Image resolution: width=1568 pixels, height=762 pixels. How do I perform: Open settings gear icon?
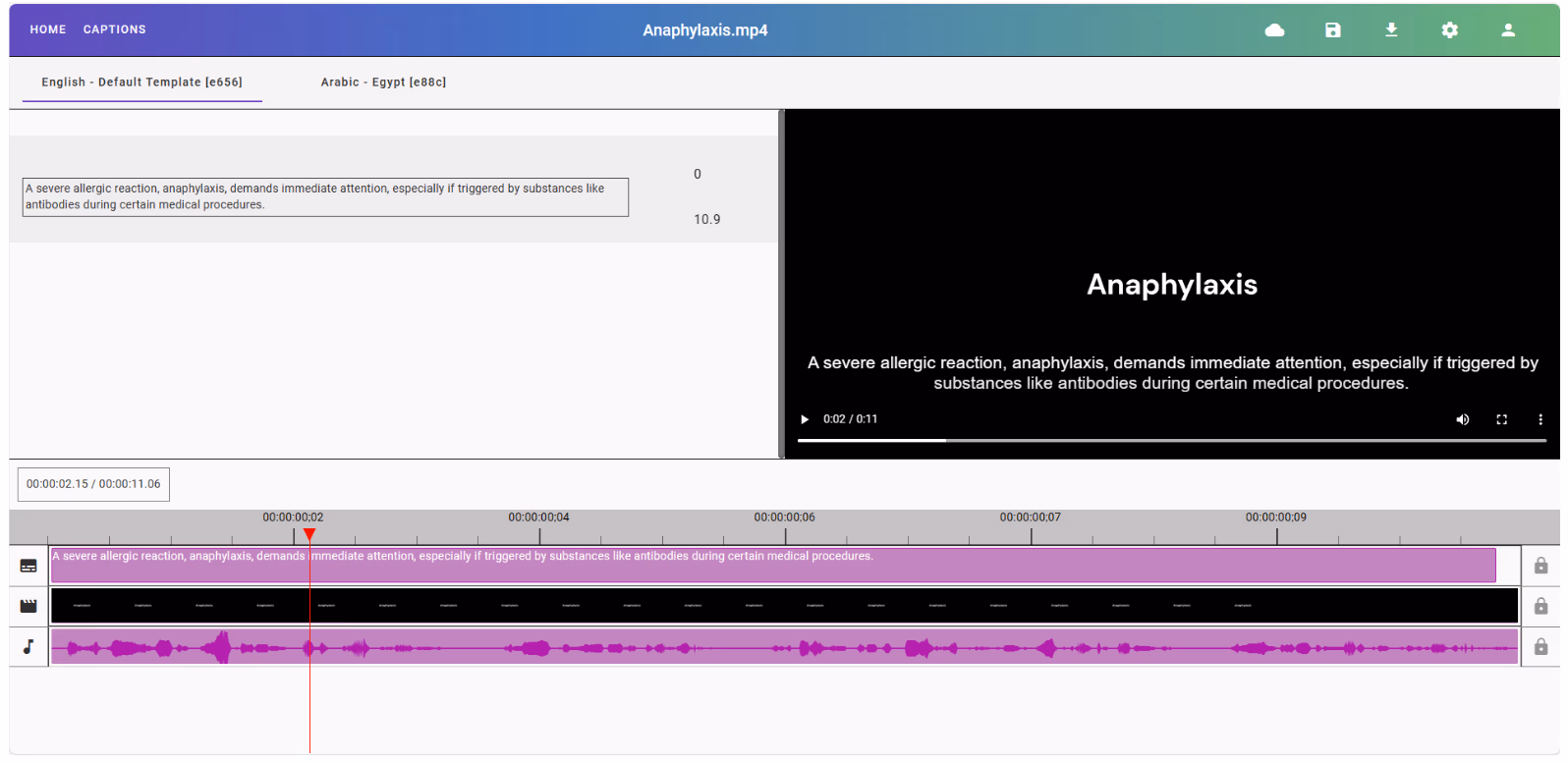(1450, 30)
